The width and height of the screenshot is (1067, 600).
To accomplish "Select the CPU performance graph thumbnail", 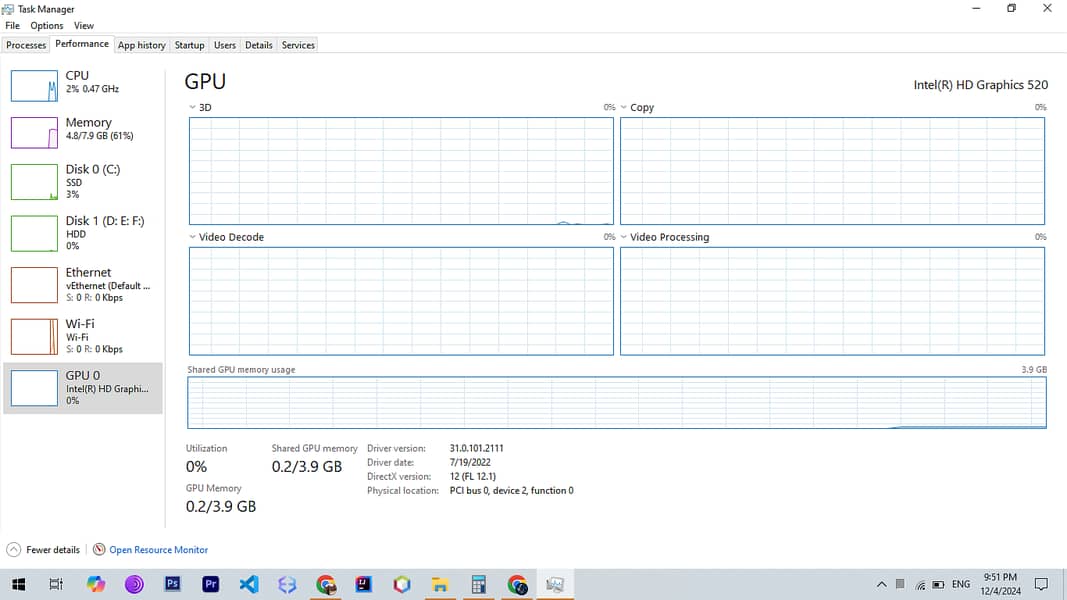I will coord(34,86).
